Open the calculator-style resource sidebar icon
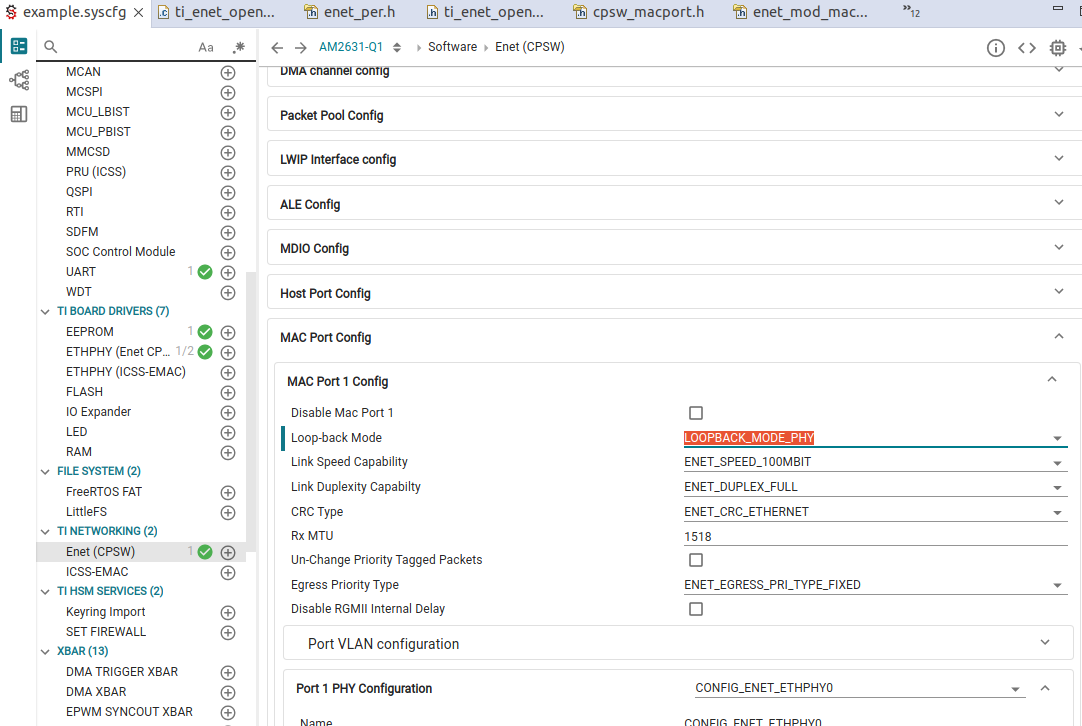The width and height of the screenshot is (1082, 726). click(19, 114)
